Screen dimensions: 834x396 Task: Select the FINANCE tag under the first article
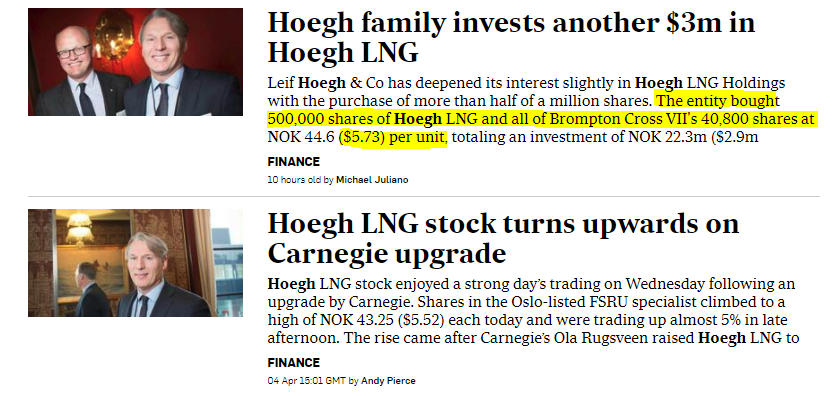[x=294, y=162]
